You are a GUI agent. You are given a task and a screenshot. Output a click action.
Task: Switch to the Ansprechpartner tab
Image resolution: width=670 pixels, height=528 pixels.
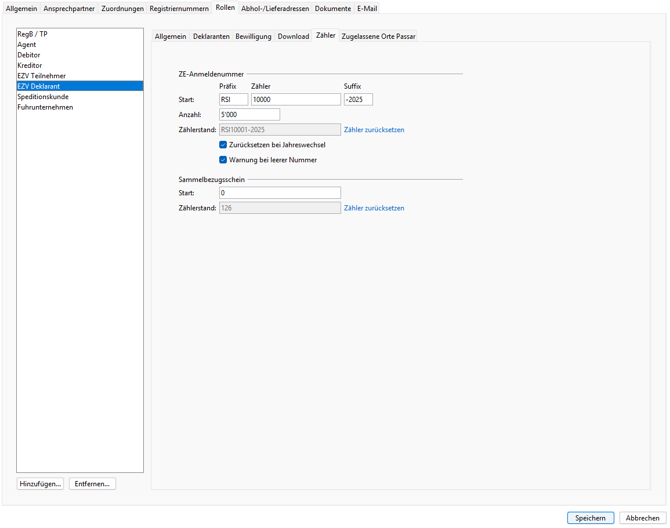pyautogui.click(x=69, y=8)
